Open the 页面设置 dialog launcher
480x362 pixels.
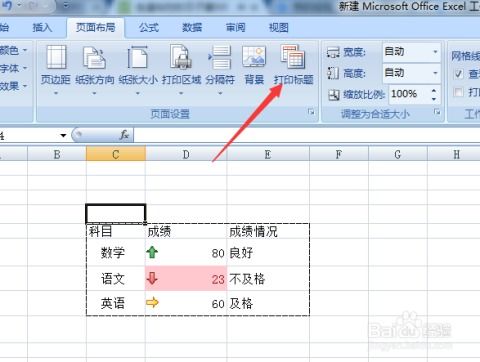(311, 112)
